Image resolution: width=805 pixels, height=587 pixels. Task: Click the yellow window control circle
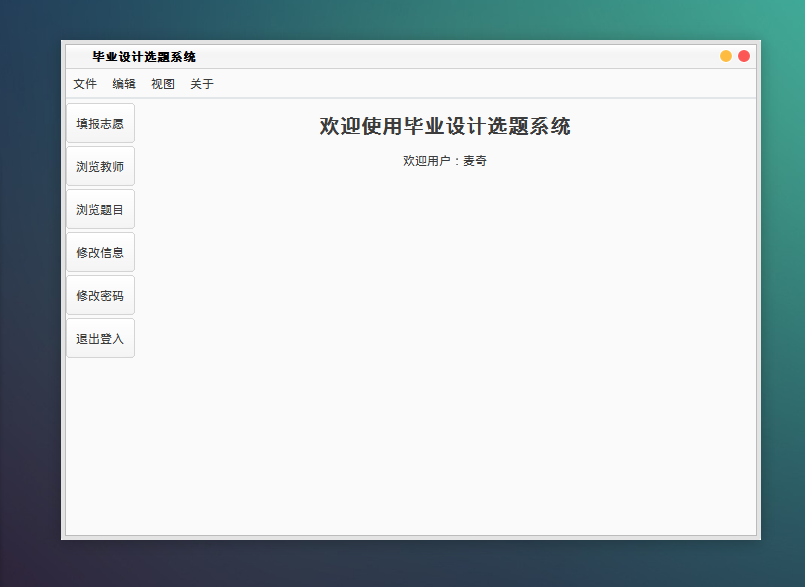(x=724, y=56)
